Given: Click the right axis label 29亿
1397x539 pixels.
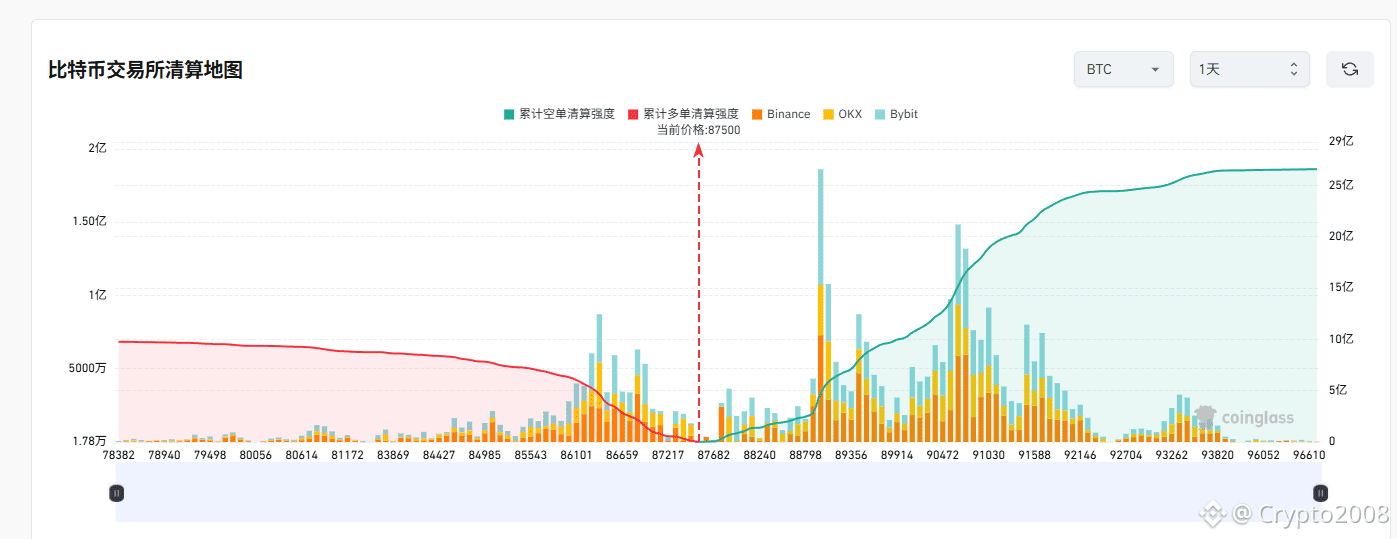Looking at the screenshot, I should point(1342,141).
